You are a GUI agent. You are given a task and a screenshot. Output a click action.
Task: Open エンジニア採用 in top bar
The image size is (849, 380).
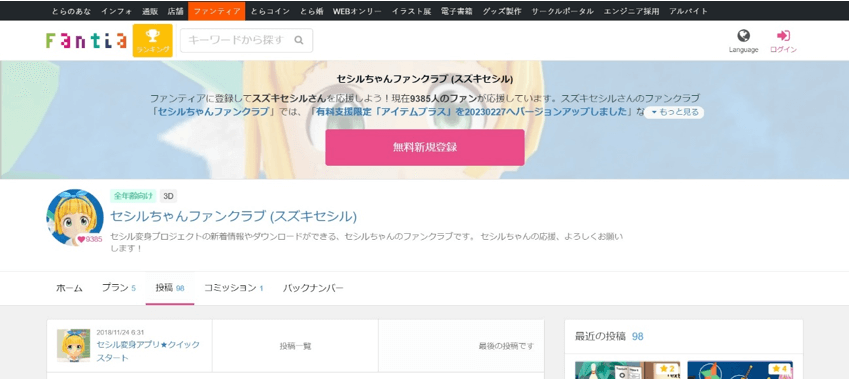(632, 11)
